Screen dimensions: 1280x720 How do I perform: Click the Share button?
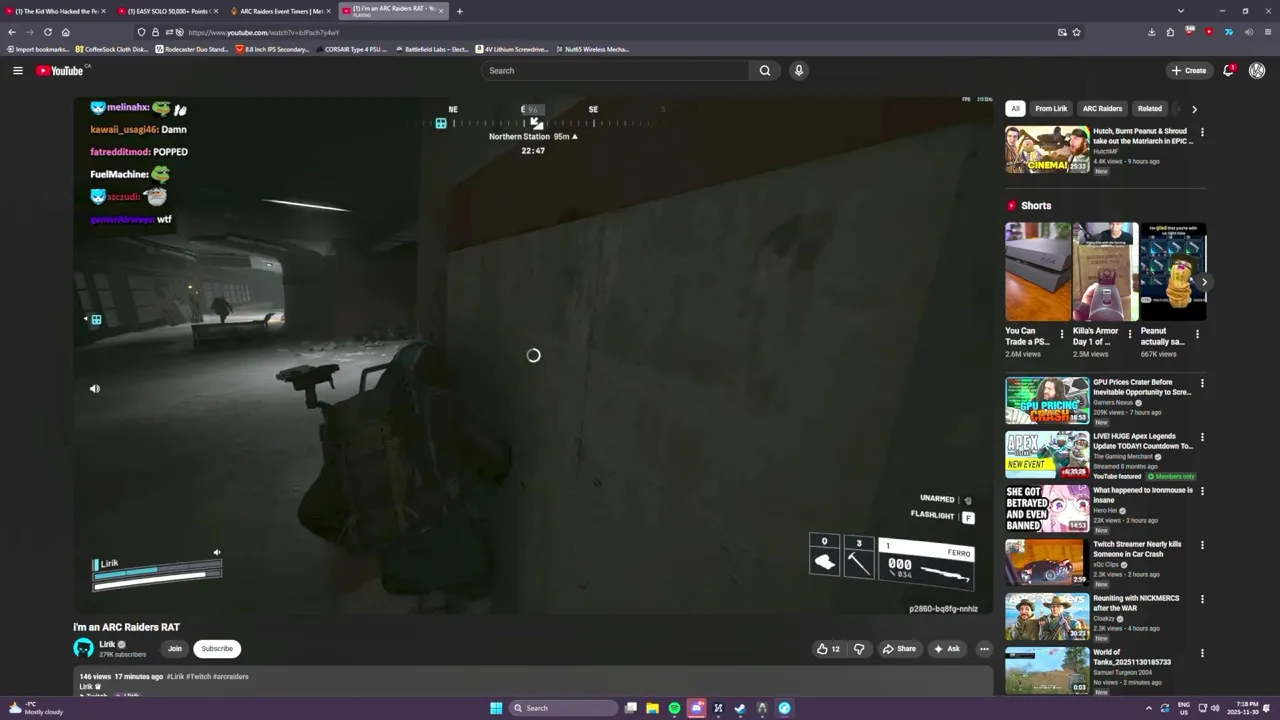(x=899, y=649)
